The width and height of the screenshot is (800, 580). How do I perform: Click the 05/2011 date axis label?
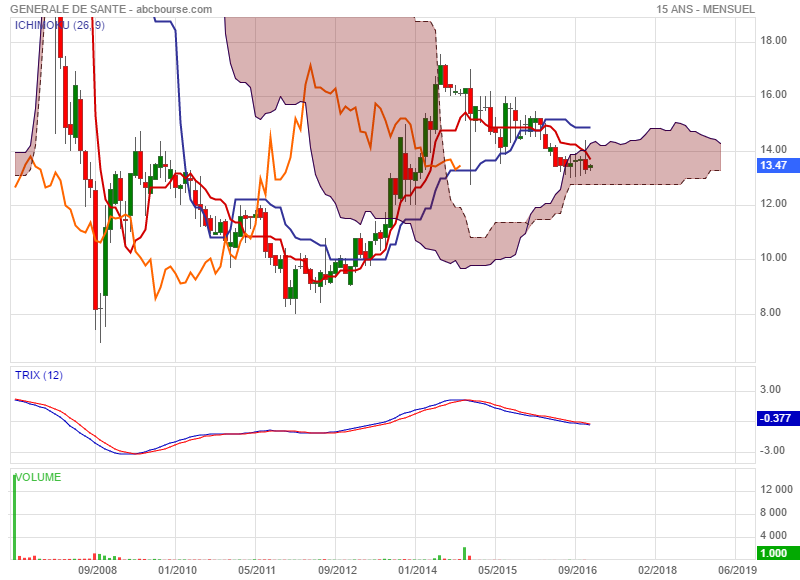(257, 570)
